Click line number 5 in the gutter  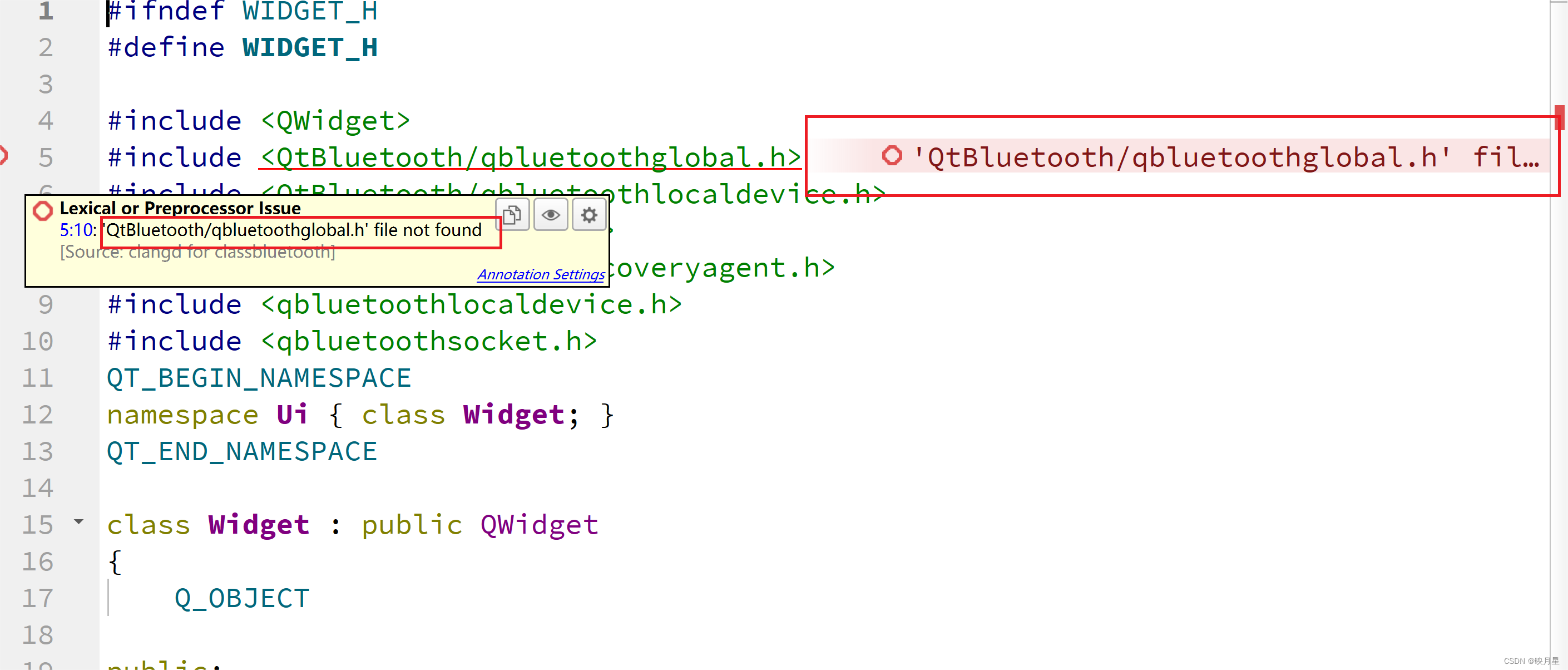[45, 156]
